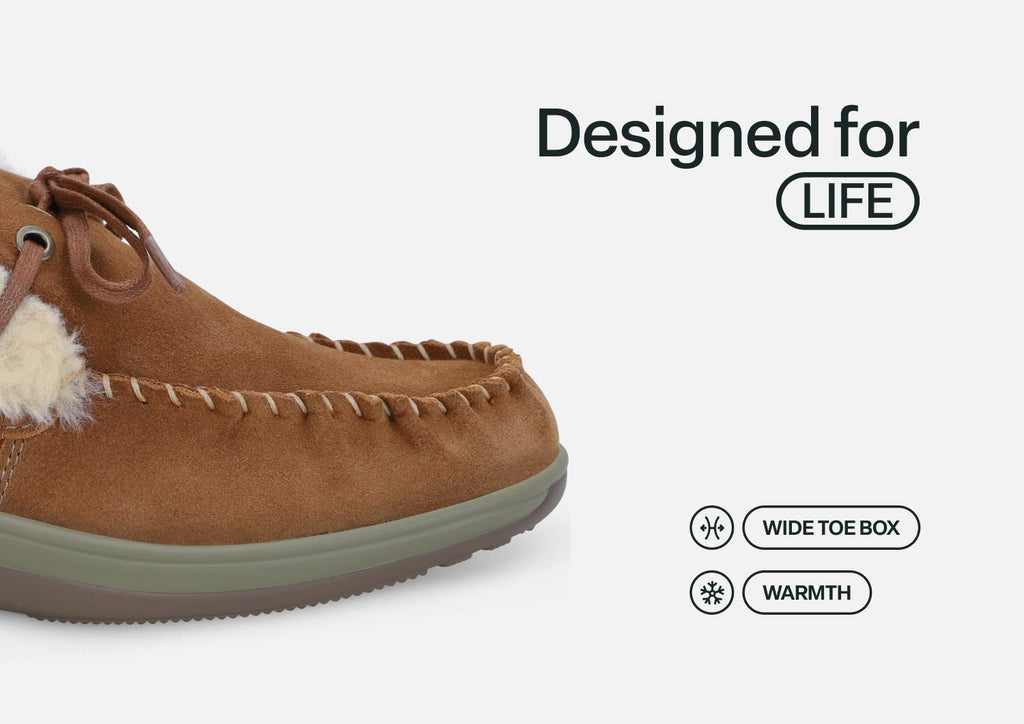Click the snowflake warmth icon

[x=712, y=593]
